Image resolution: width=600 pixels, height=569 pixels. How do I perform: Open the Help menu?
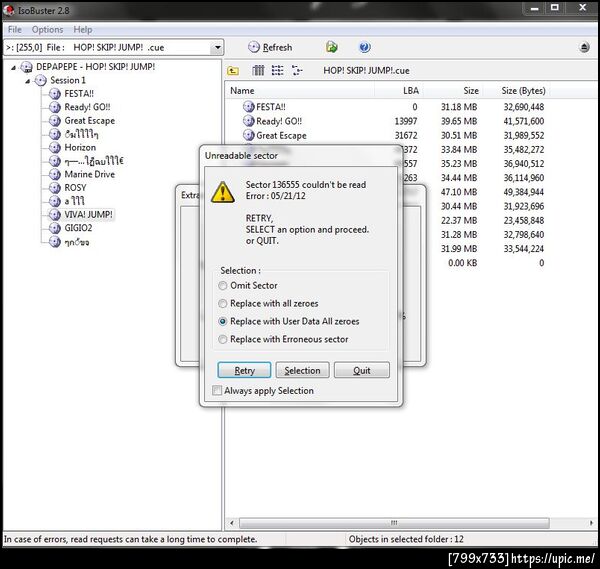(83, 29)
